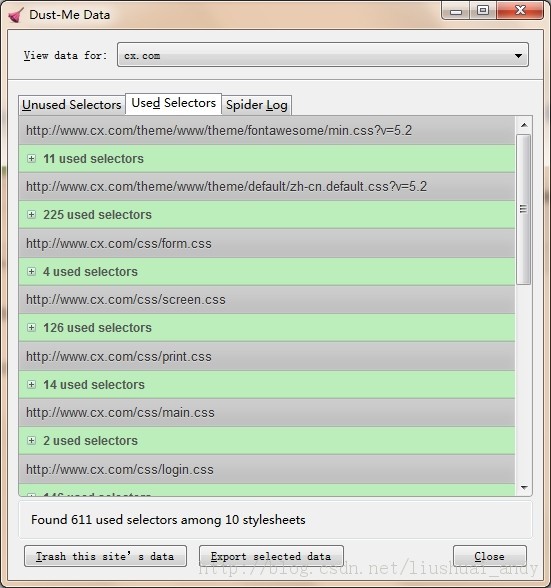Click the scrollbar up arrow
The height and width of the screenshot is (588, 551).
point(524,125)
